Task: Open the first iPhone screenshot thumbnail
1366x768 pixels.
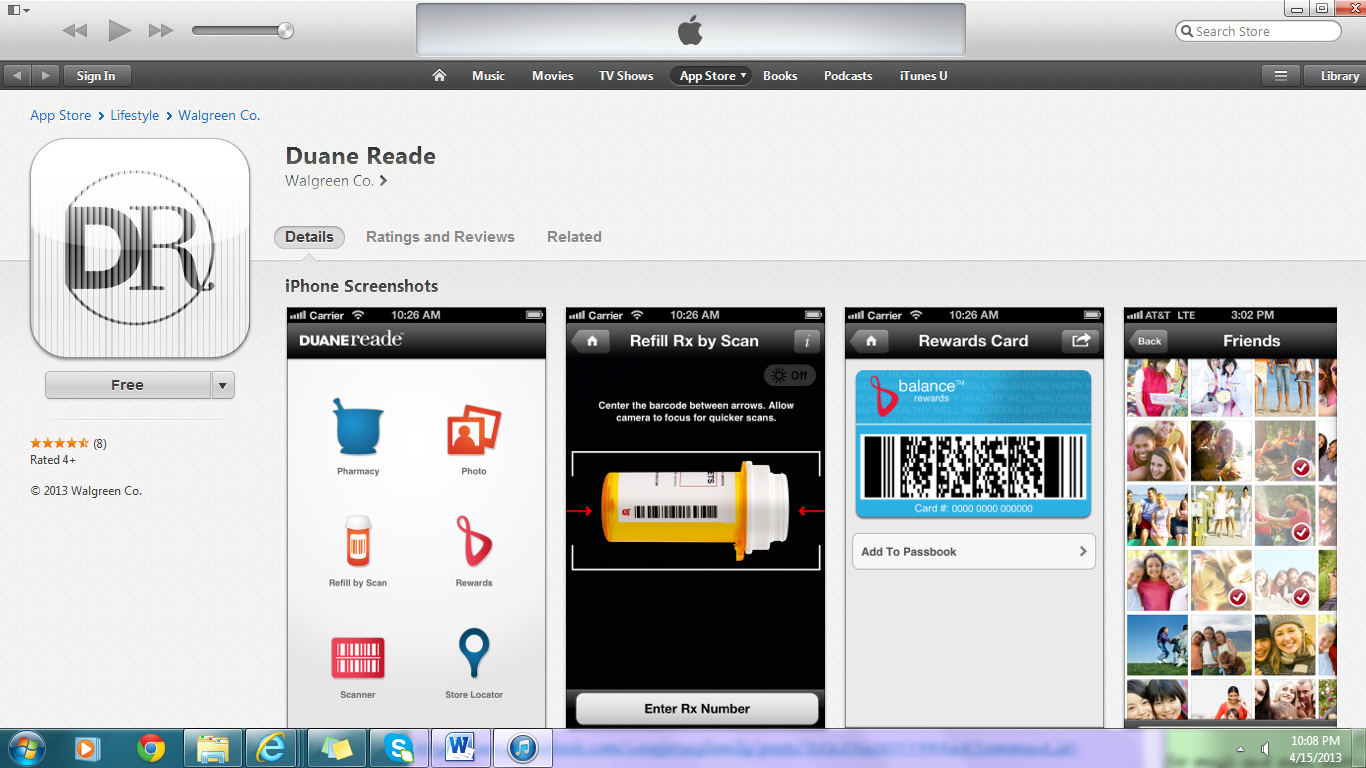Action: (416, 517)
